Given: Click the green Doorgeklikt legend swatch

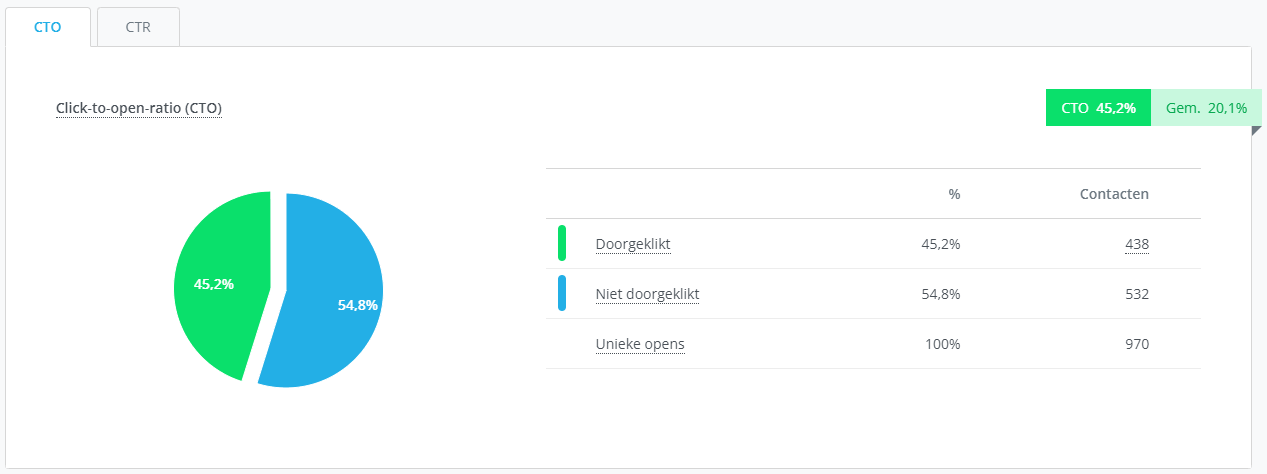Looking at the screenshot, I should [x=562, y=244].
